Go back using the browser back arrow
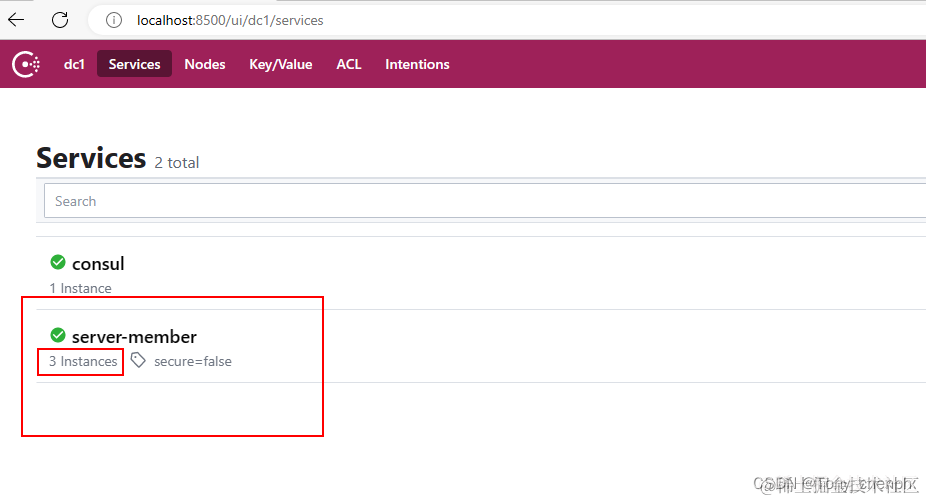 [16, 20]
